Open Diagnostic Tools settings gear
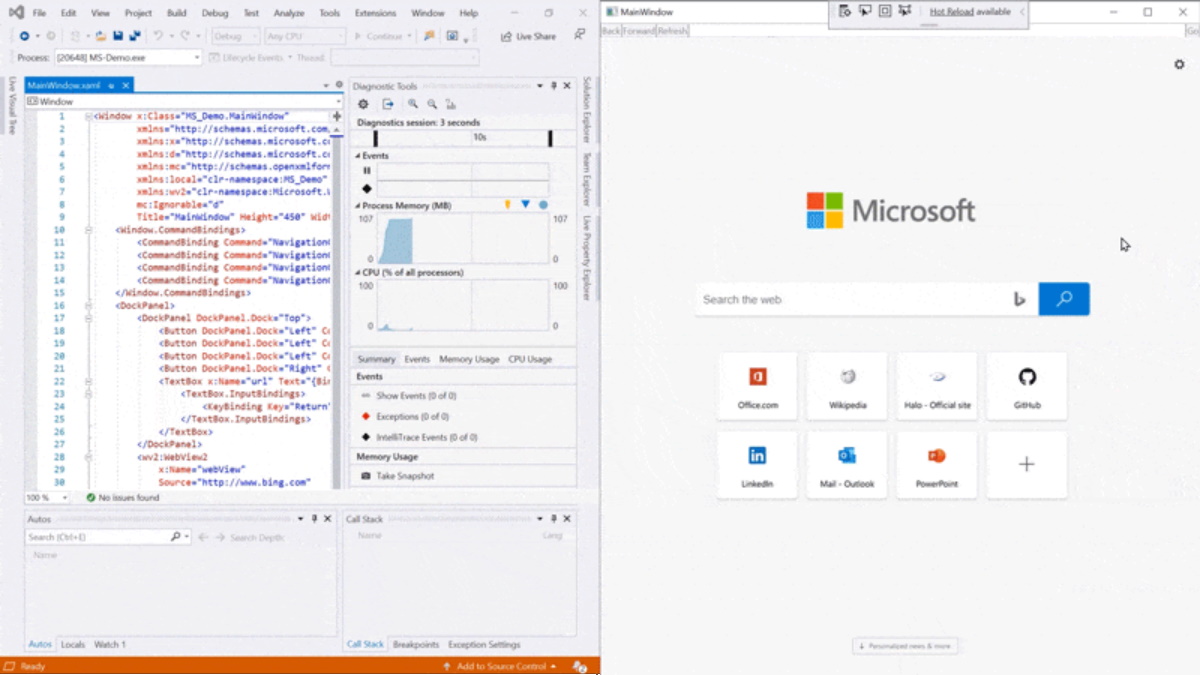 tap(362, 104)
